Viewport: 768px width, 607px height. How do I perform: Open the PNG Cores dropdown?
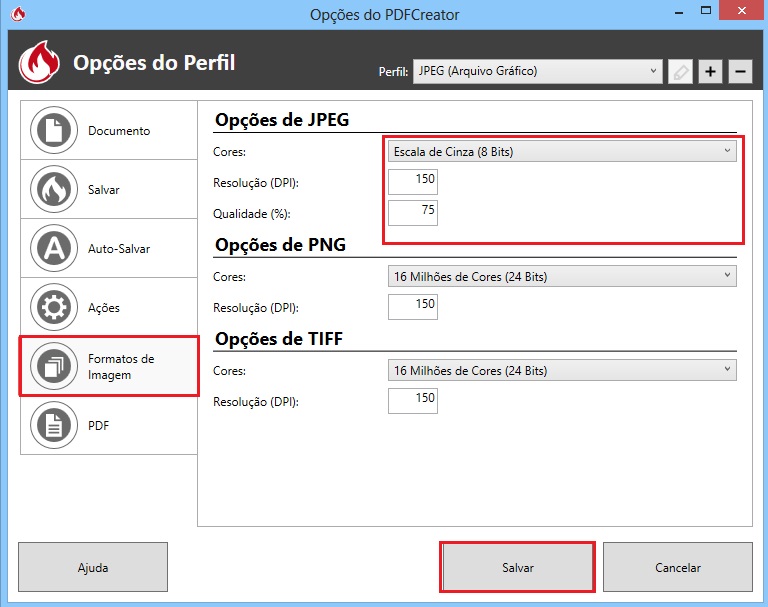[561, 276]
